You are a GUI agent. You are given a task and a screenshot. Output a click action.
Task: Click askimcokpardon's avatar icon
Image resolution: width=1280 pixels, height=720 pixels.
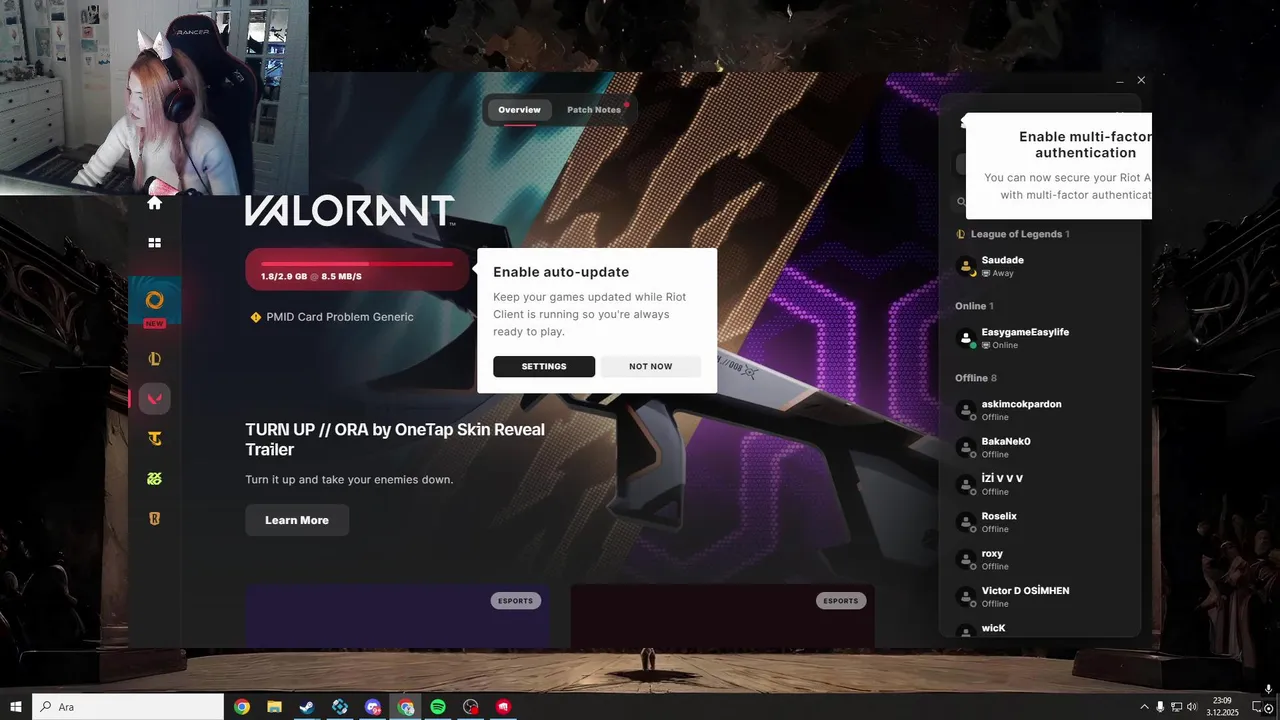click(966, 410)
